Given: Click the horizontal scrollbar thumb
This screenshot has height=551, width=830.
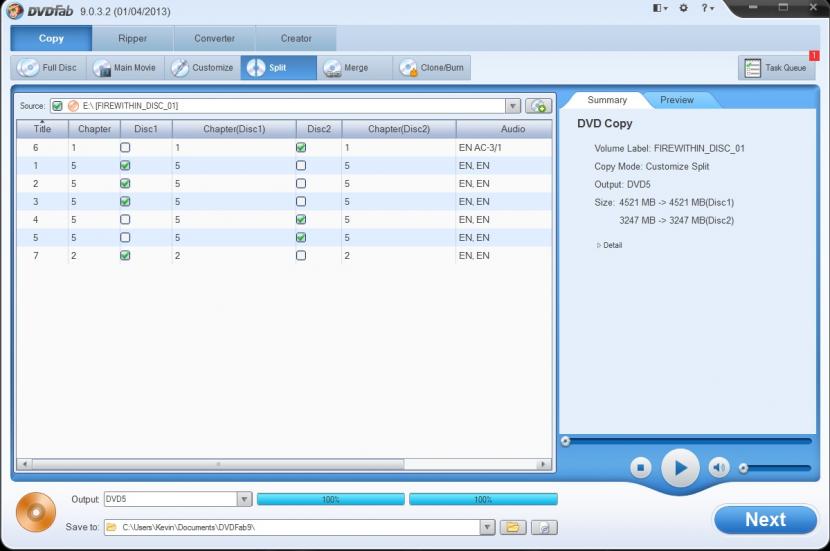Looking at the screenshot, I should click(x=218, y=464).
